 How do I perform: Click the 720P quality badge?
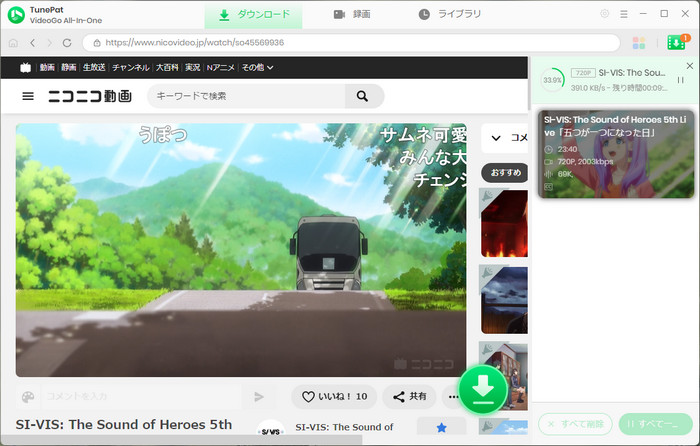click(583, 73)
